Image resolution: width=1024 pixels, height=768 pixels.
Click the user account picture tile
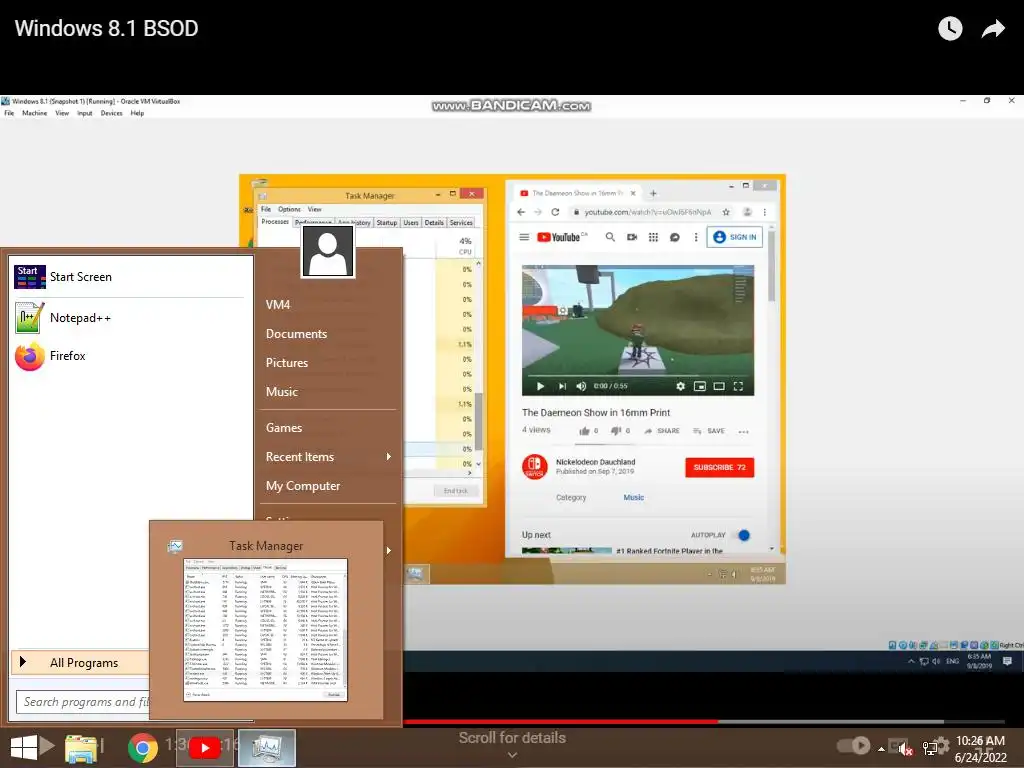pos(328,251)
